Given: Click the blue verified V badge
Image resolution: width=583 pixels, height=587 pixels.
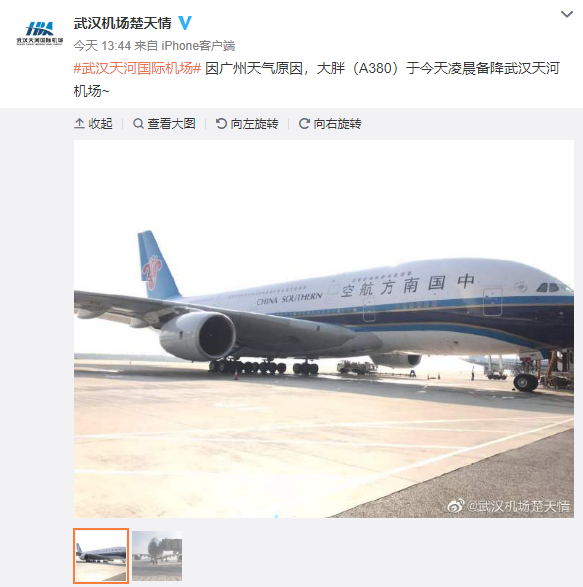Looking at the screenshot, I should pos(185,23).
